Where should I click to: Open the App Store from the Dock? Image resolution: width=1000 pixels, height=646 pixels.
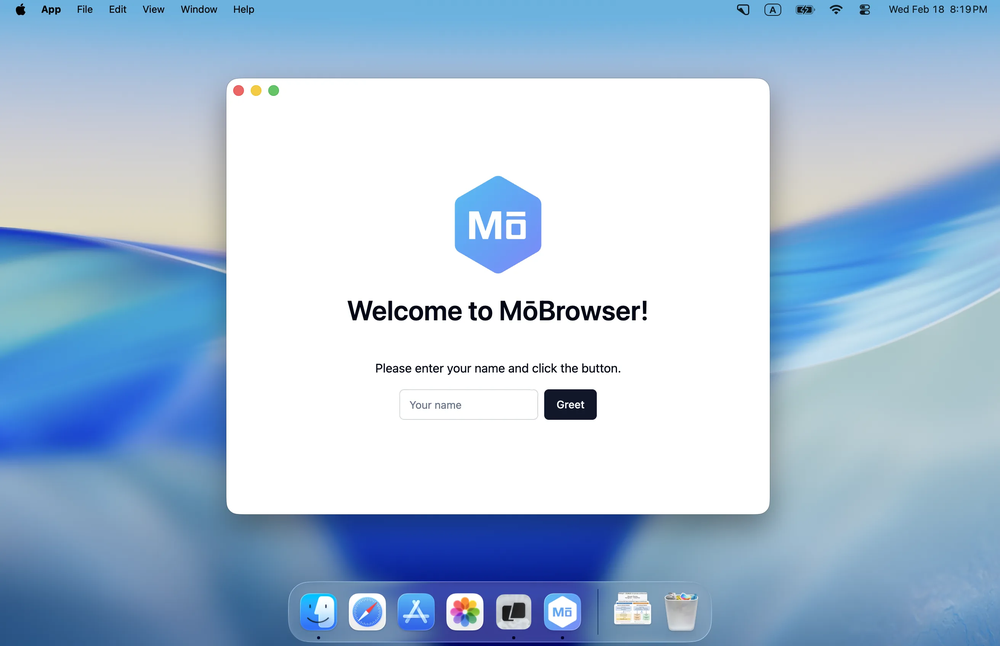pyautogui.click(x=415, y=611)
